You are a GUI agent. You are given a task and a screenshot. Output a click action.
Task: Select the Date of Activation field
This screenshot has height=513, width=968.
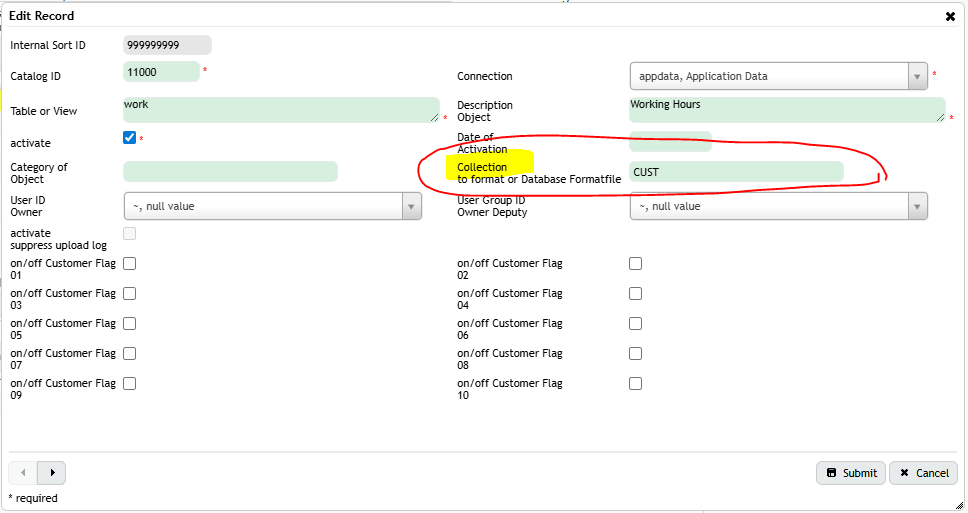click(x=670, y=141)
